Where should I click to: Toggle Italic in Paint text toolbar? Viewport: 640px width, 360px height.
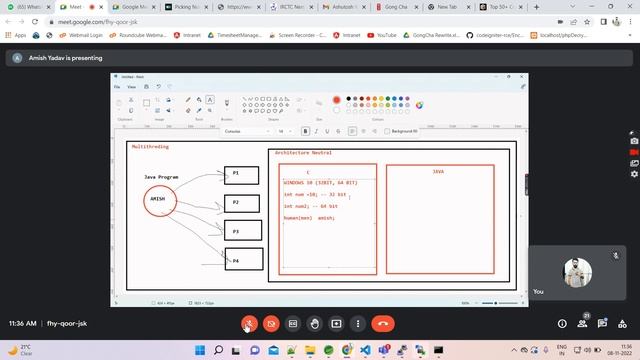coord(316,131)
